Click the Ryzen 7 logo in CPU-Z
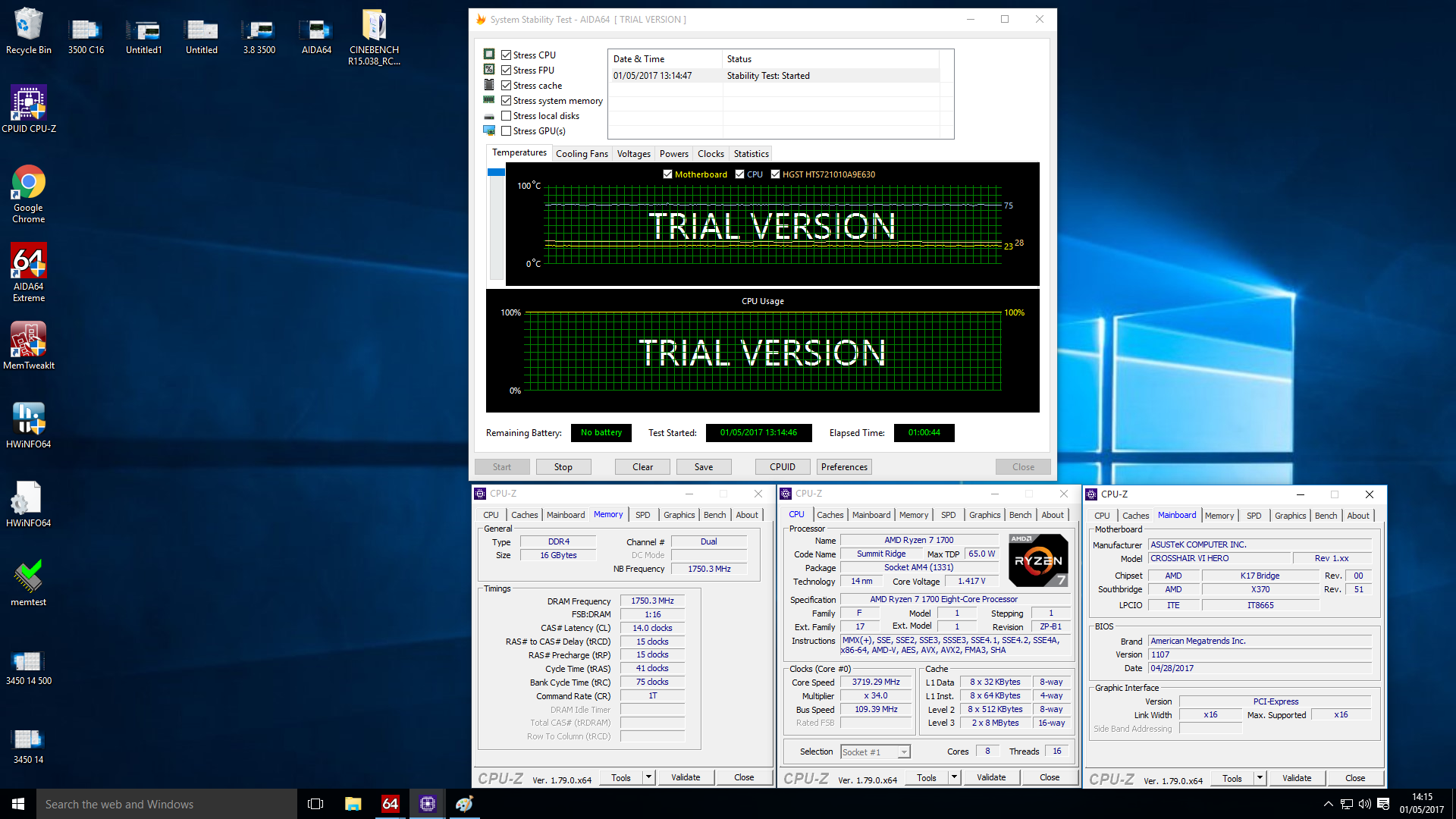 (1038, 560)
